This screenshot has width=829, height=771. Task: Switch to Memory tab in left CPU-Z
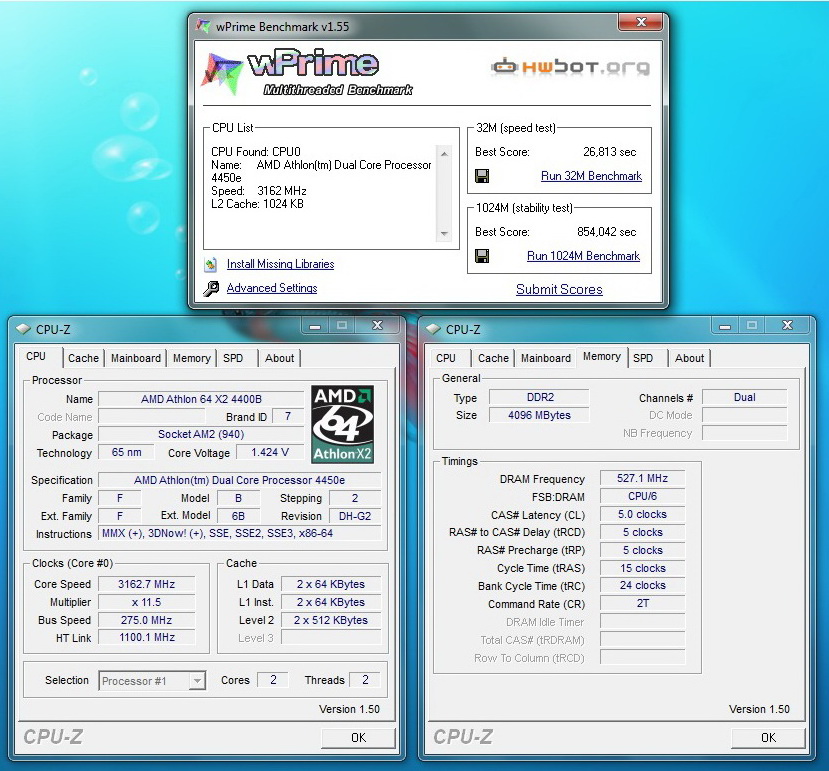(x=191, y=358)
